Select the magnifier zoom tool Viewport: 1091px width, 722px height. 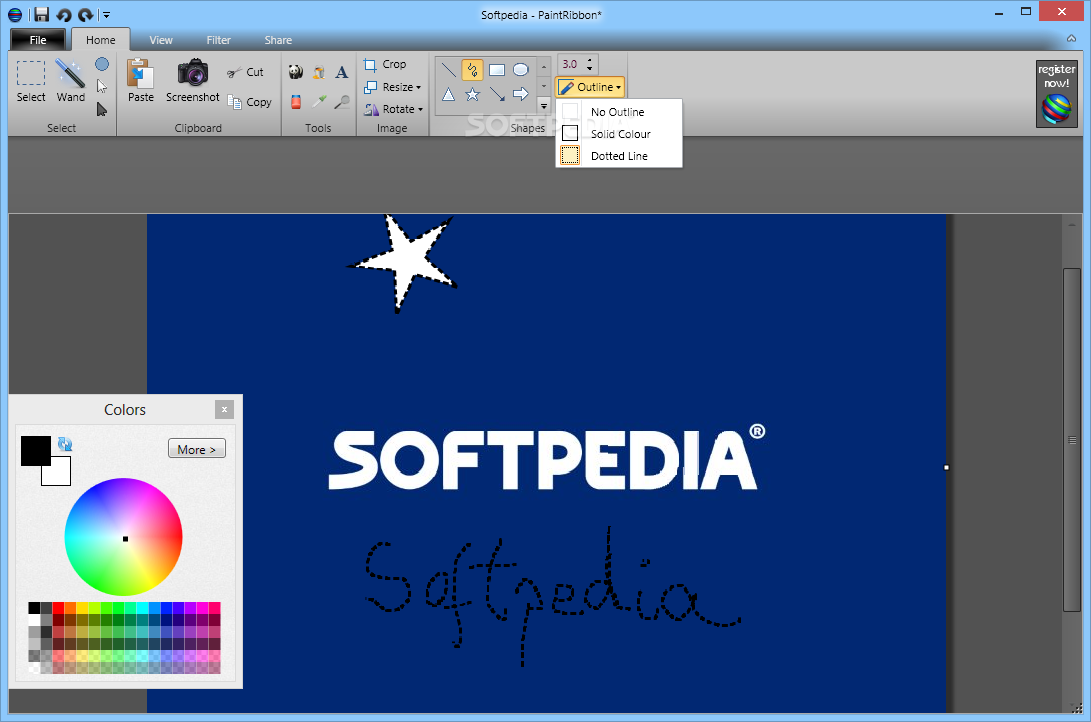point(342,102)
